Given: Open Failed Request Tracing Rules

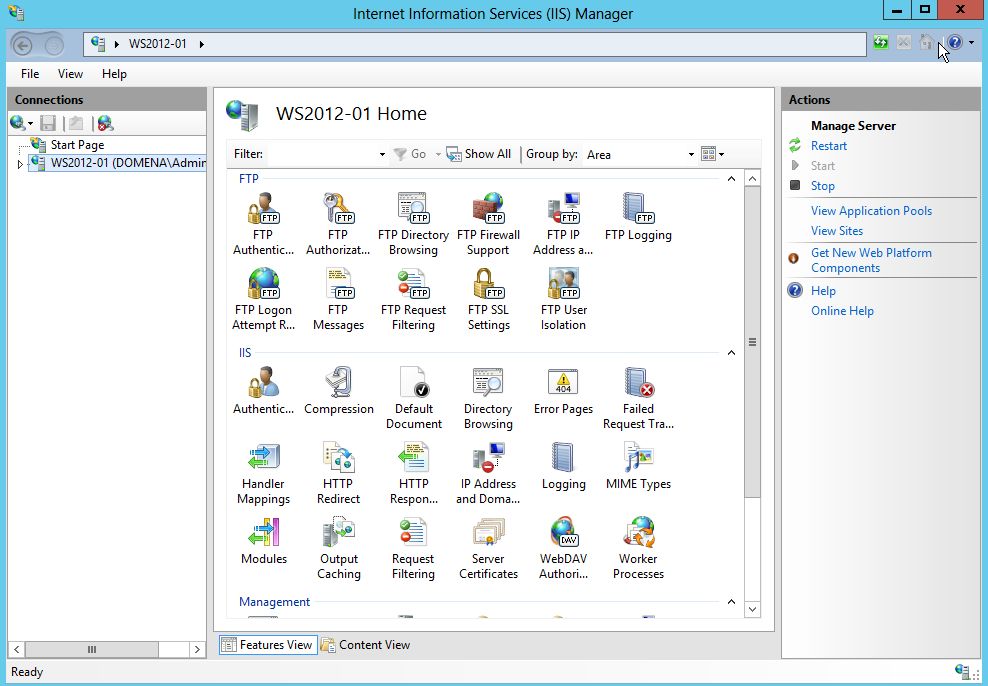Looking at the screenshot, I should pyautogui.click(x=638, y=398).
